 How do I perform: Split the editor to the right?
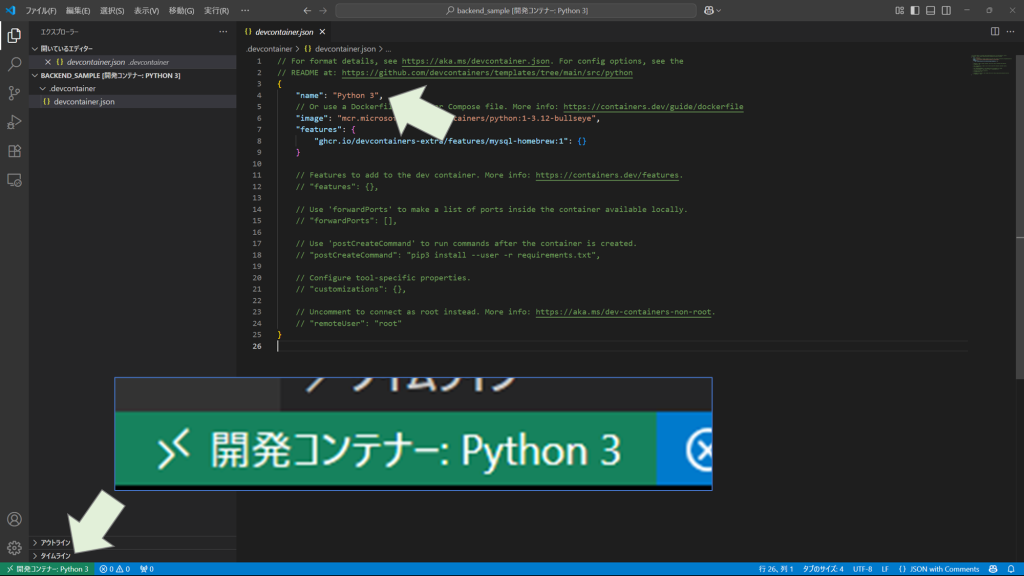tap(995, 31)
